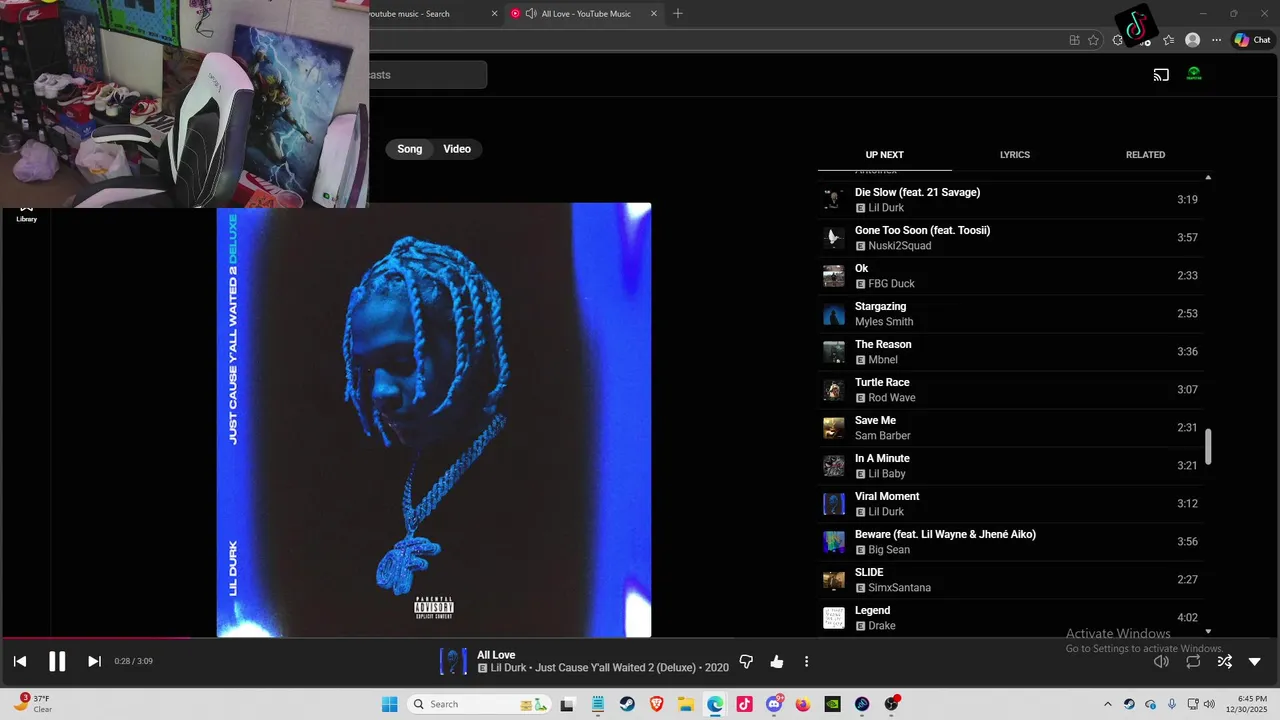Viewport: 1280px width, 720px height.
Task: Switch to the All Love - YouTube Music tab
Action: [x=585, y=14]
